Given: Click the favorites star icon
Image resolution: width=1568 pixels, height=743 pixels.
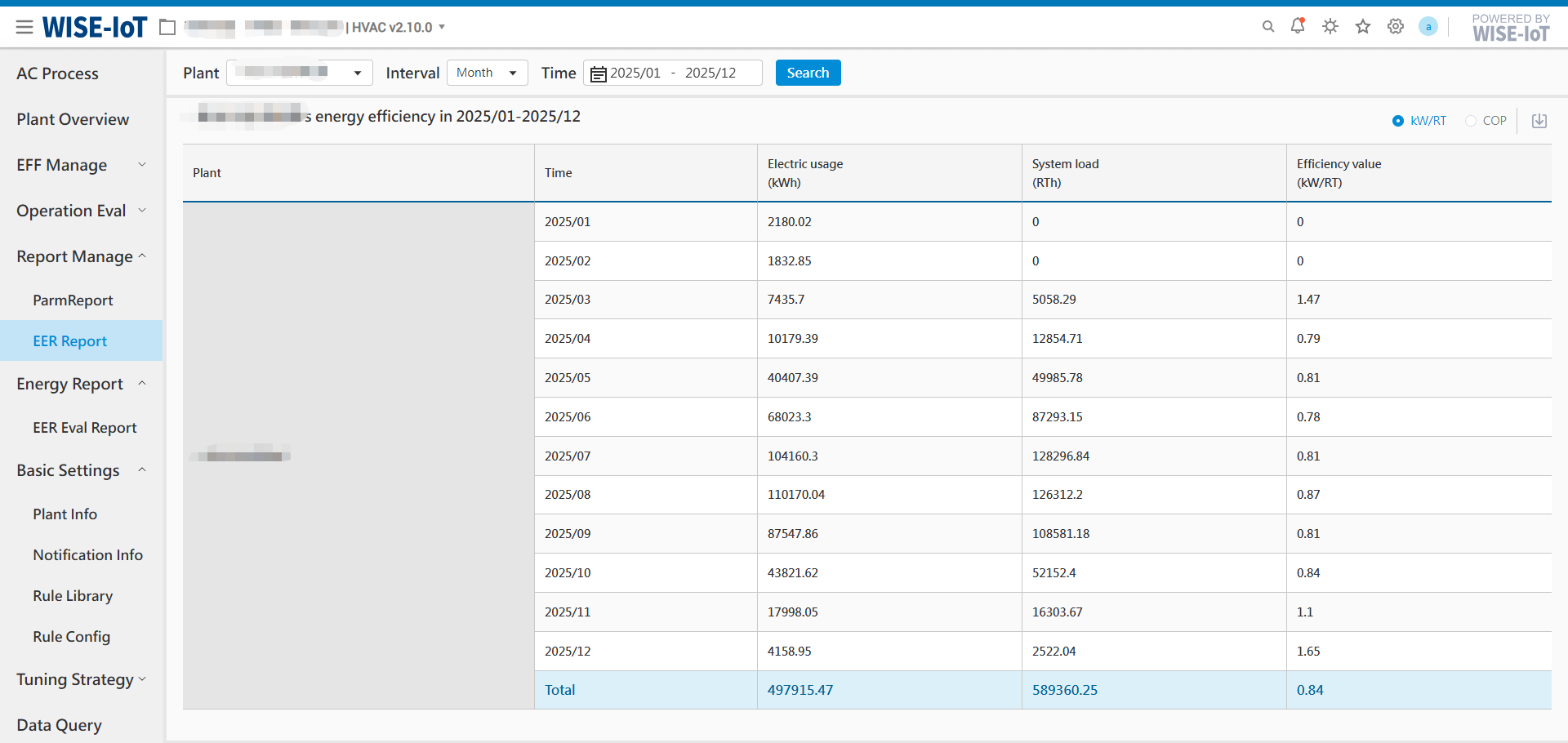Looking at the screenshot, I should point(1363,27).
